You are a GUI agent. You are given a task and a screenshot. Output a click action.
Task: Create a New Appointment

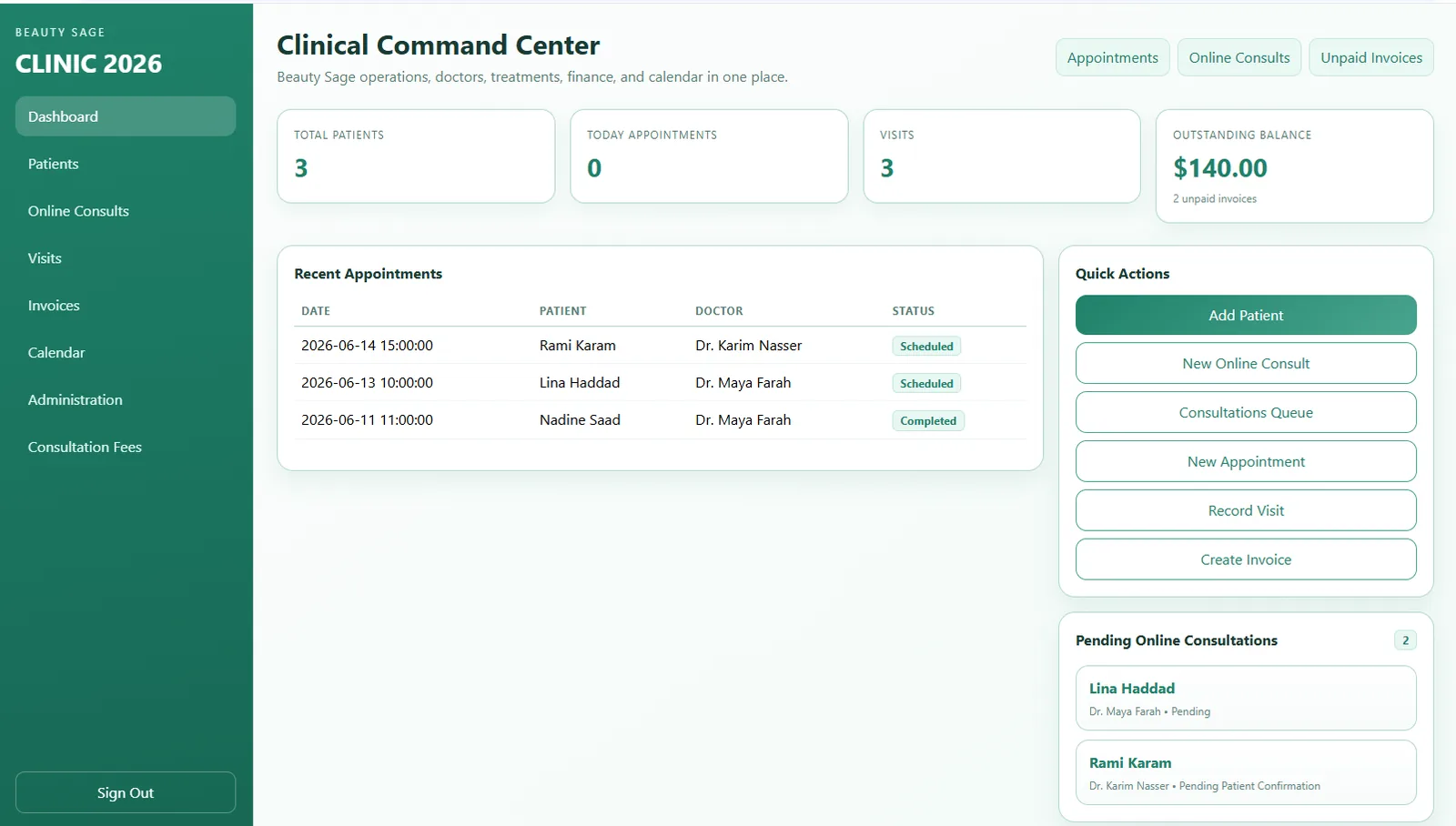tap(1246, 461)
